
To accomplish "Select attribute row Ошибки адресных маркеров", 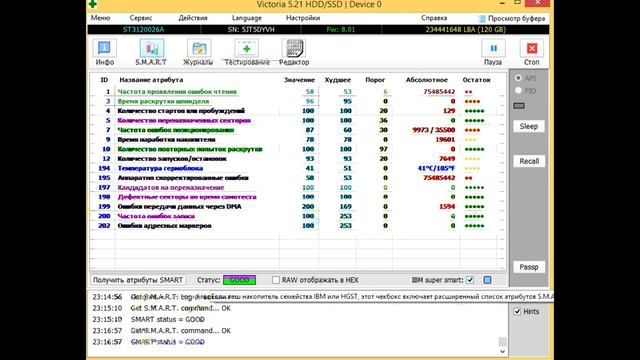I will [298, 226].
